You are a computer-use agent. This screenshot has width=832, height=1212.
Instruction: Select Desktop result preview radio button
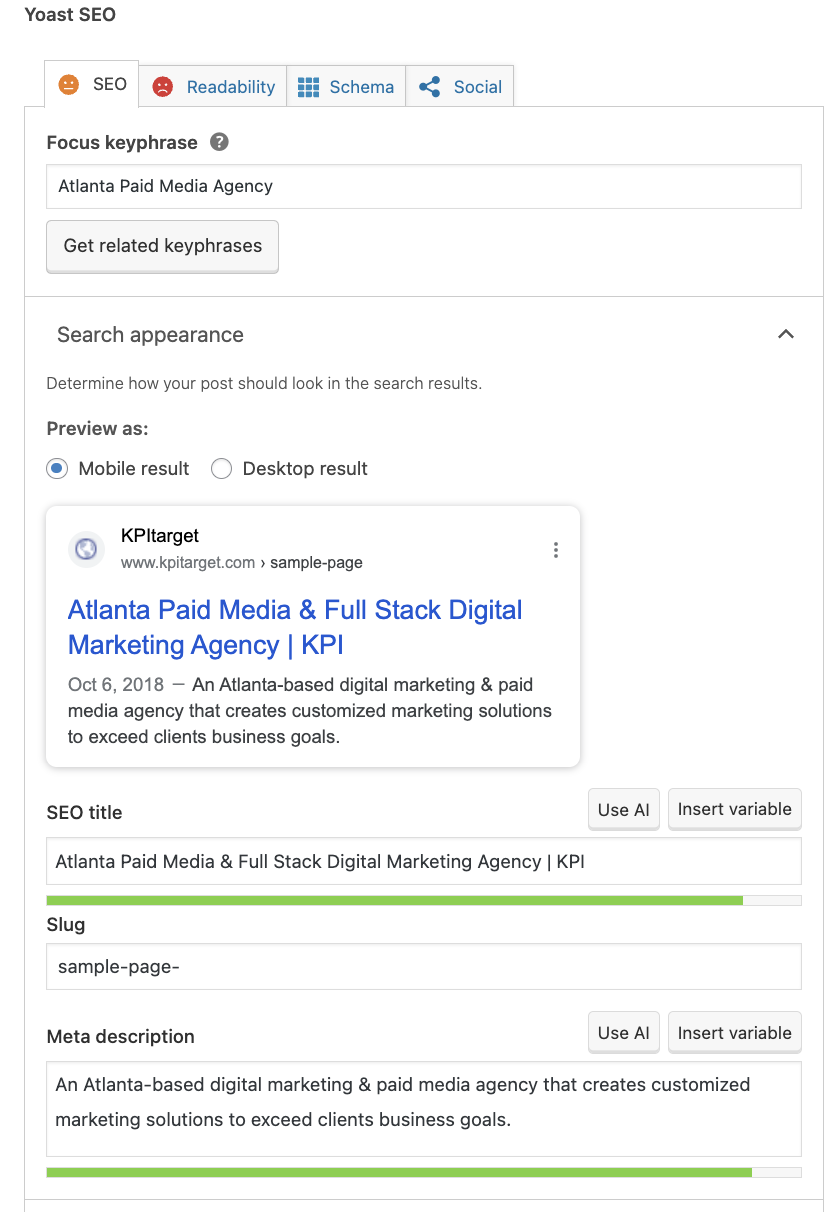tap(221, 468)
